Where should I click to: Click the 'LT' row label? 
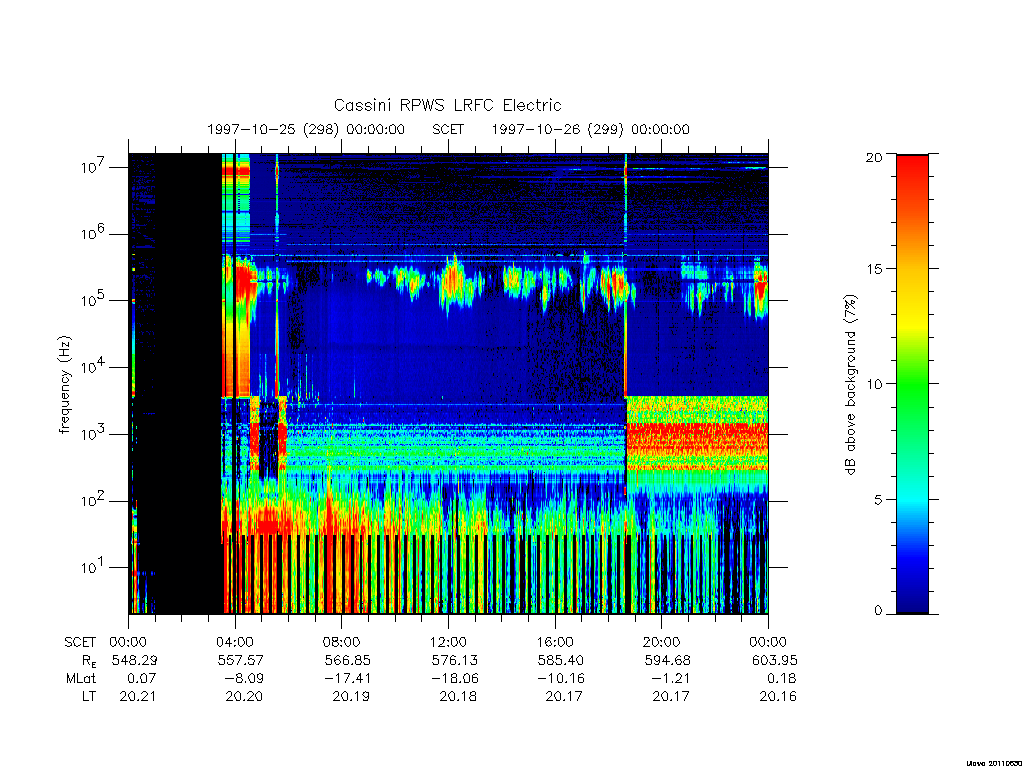(89, 697)
